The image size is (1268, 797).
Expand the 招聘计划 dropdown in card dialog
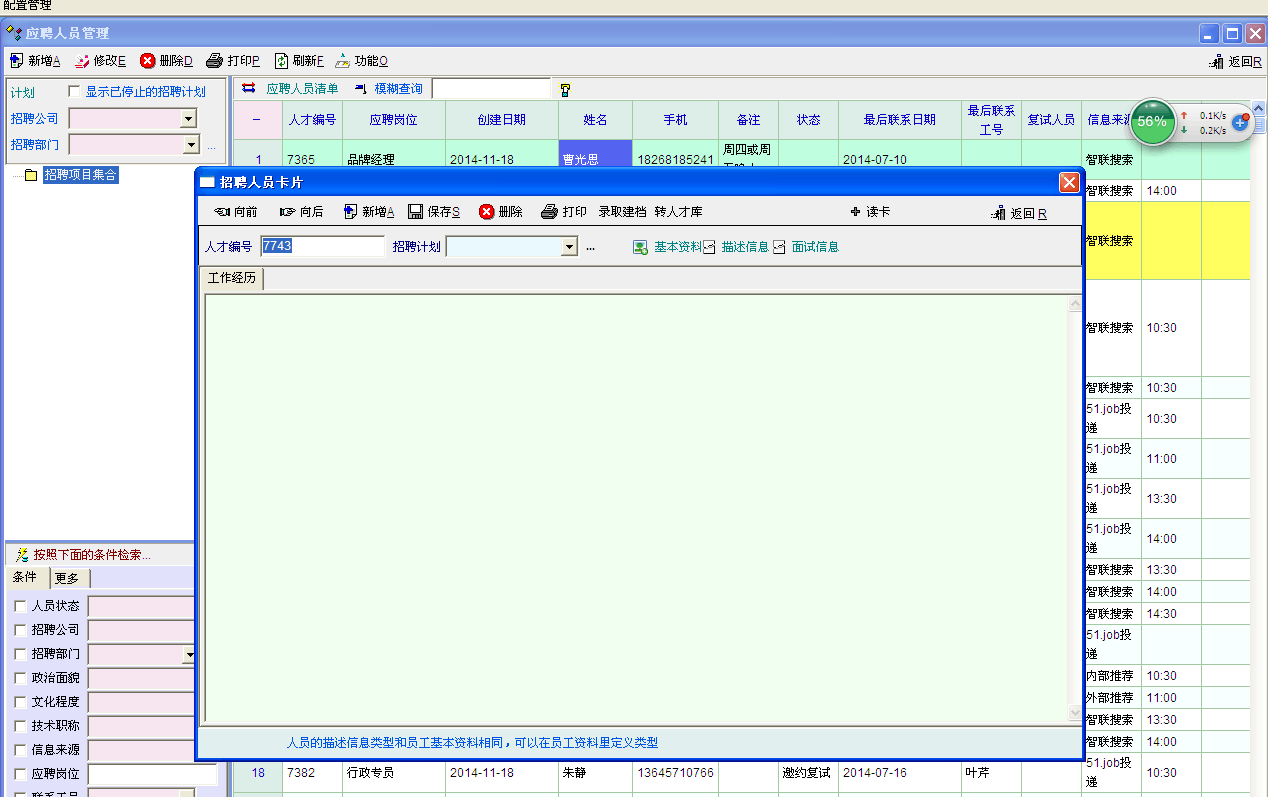click(x=569, y=247)
